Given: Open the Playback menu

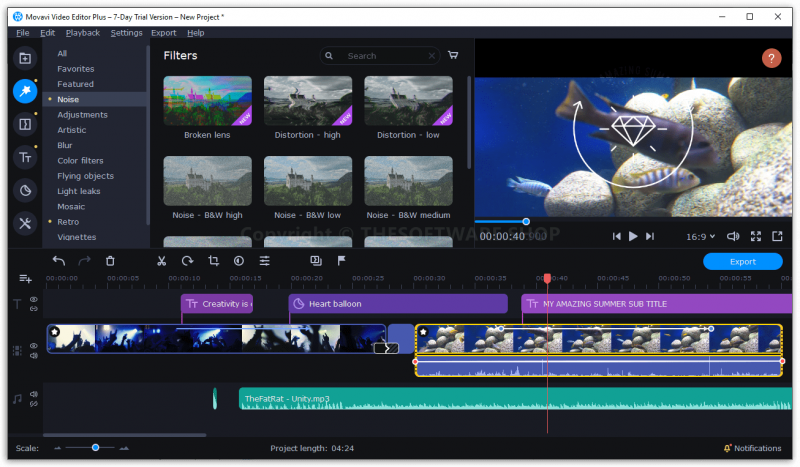Looking at the screenshot, I should click(x=83, y=33).
